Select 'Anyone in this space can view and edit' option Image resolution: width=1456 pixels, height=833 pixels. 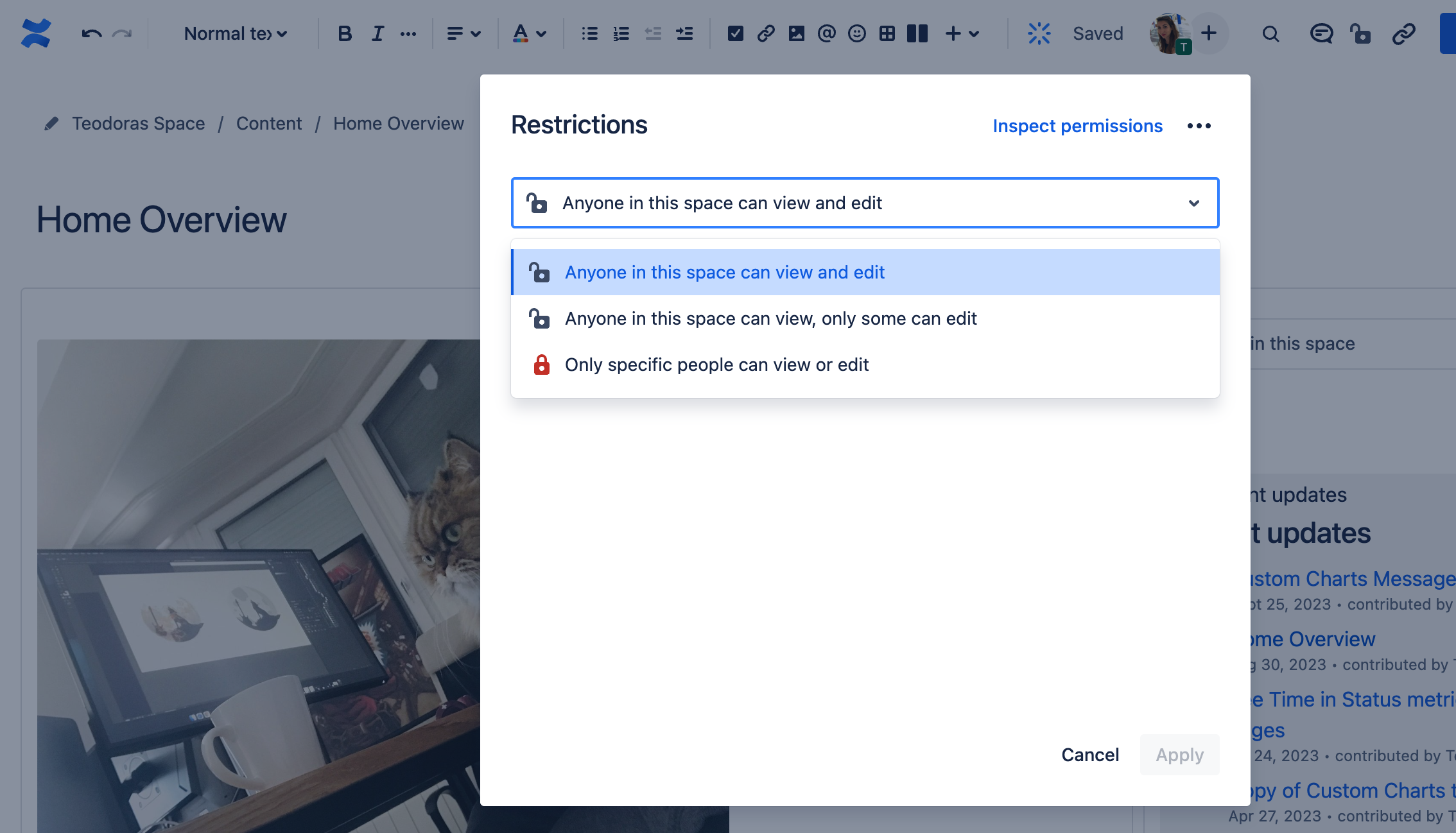(x=865, y=272)
